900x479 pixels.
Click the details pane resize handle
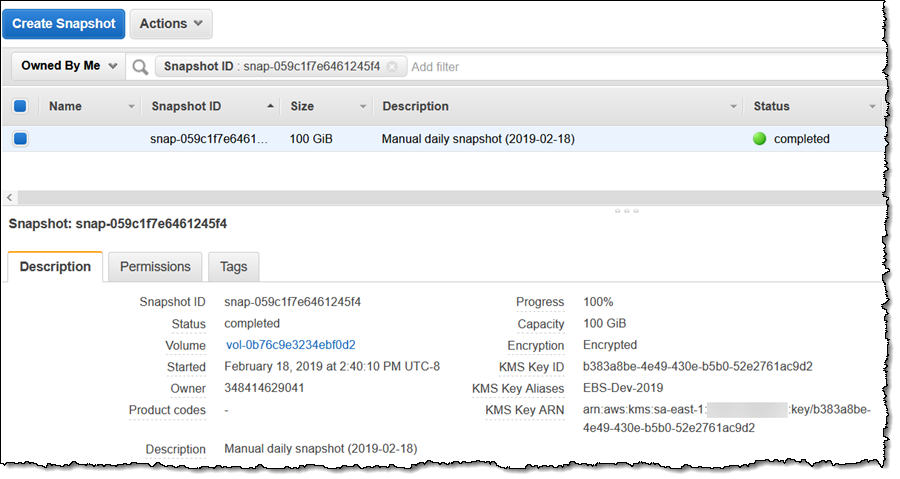click(x=628, y=211)
